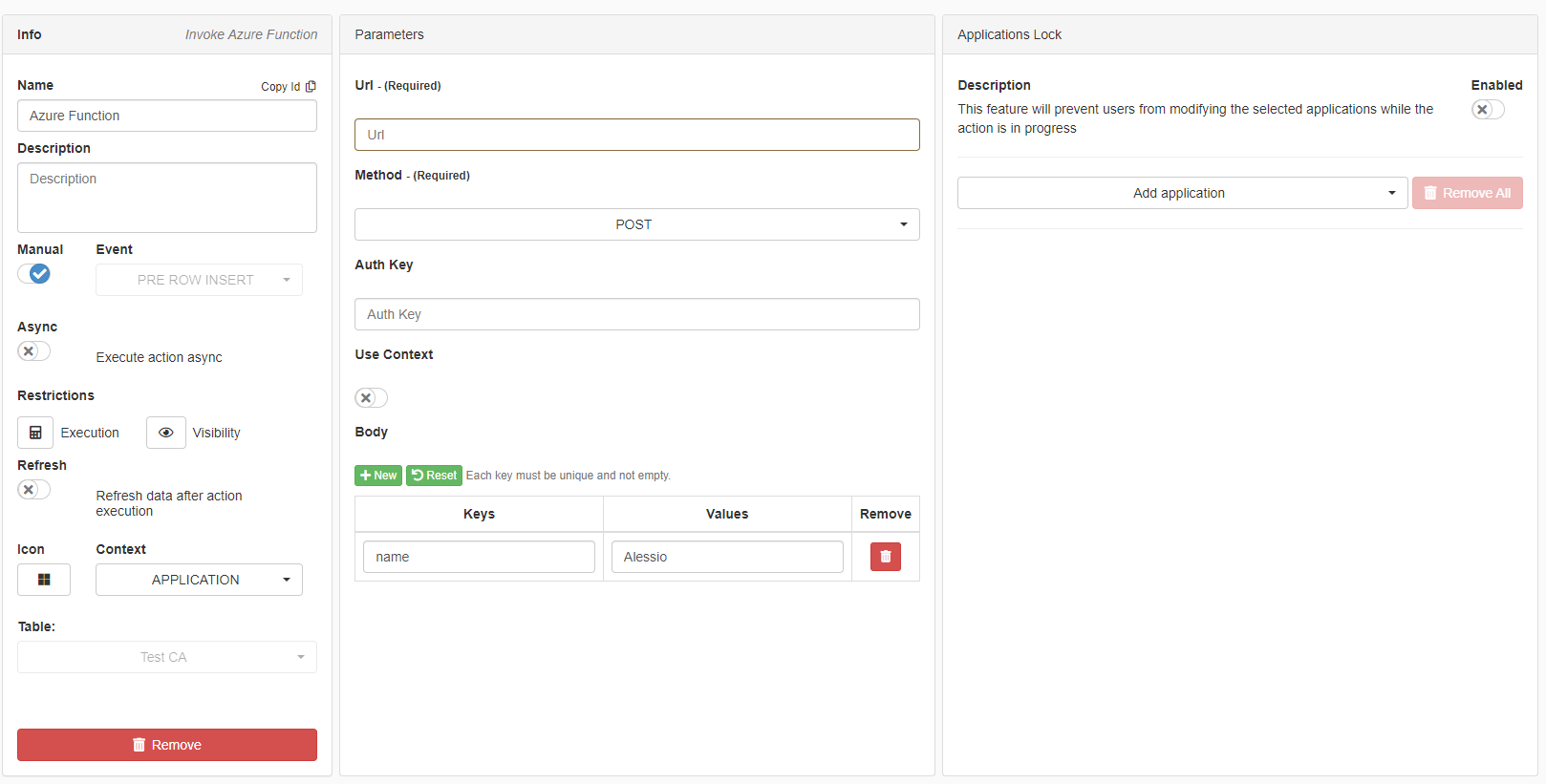Delete the 'name' body row with trash icon

click(885, 557)
